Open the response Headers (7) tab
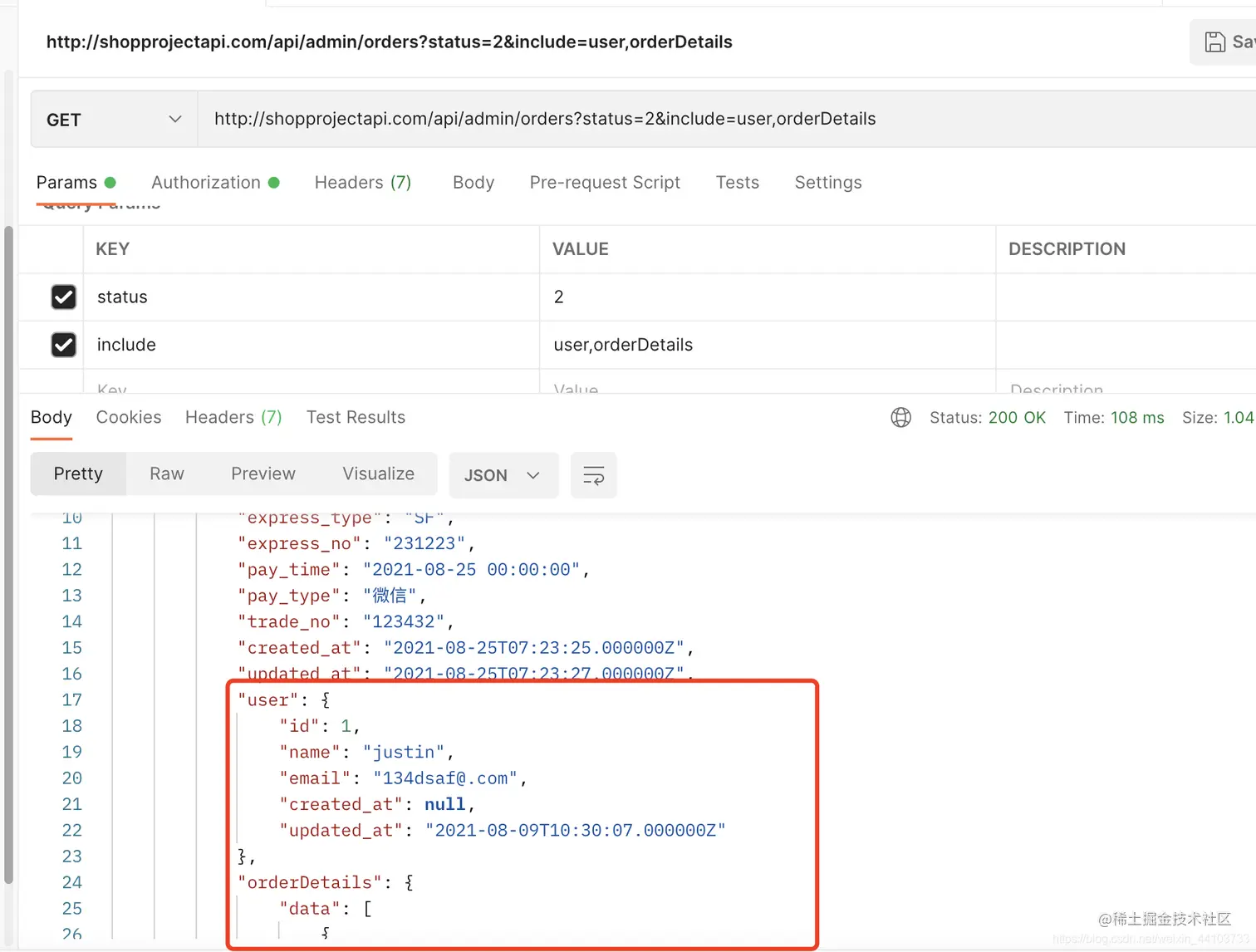 (233, 417)
